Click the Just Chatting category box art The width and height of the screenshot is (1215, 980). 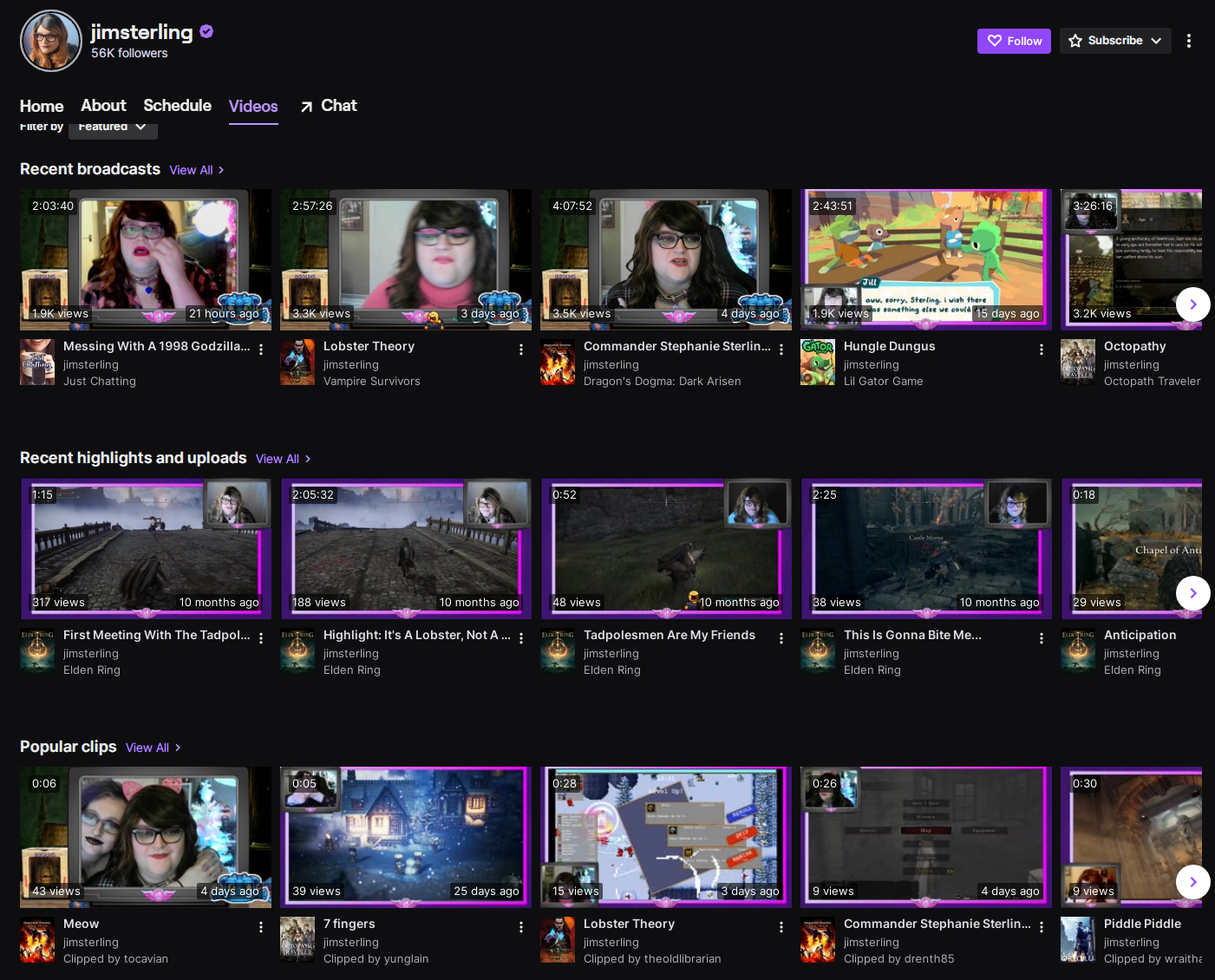click(37, 362)
